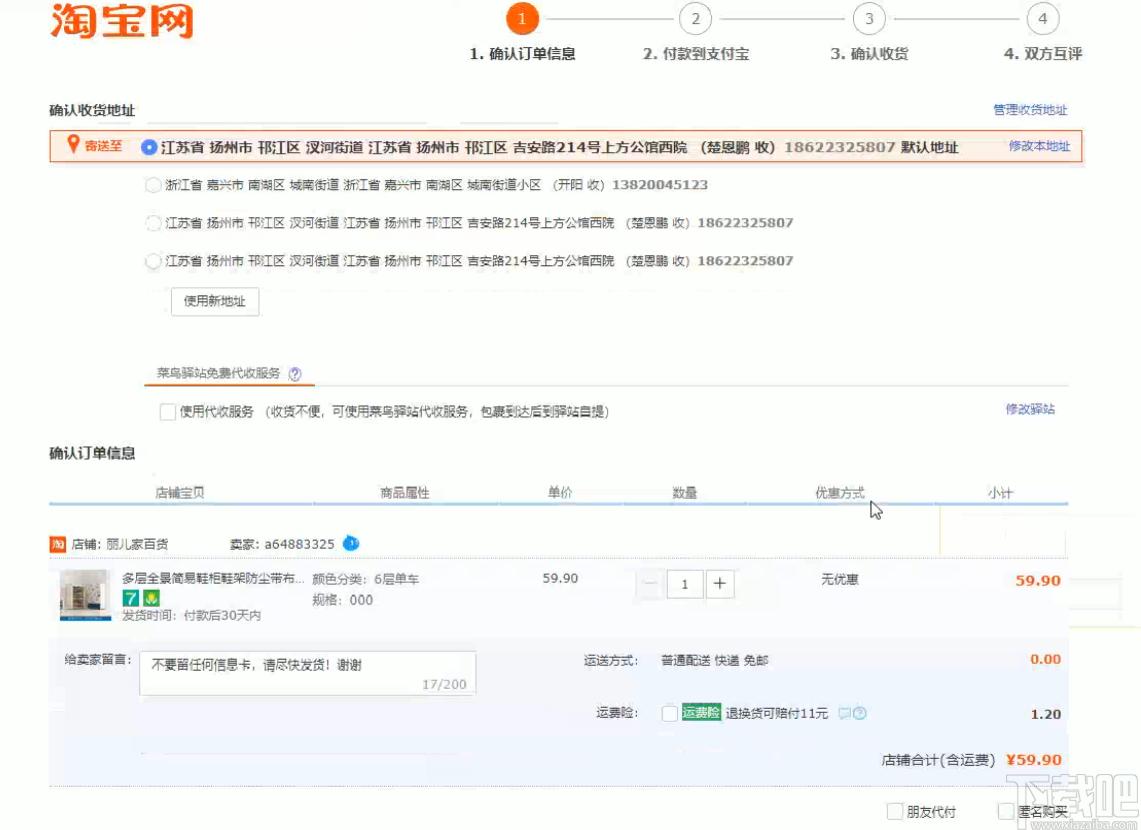
Task: Select 浙江省 嘉兴市 address radio button
Action: coord(153,185)
